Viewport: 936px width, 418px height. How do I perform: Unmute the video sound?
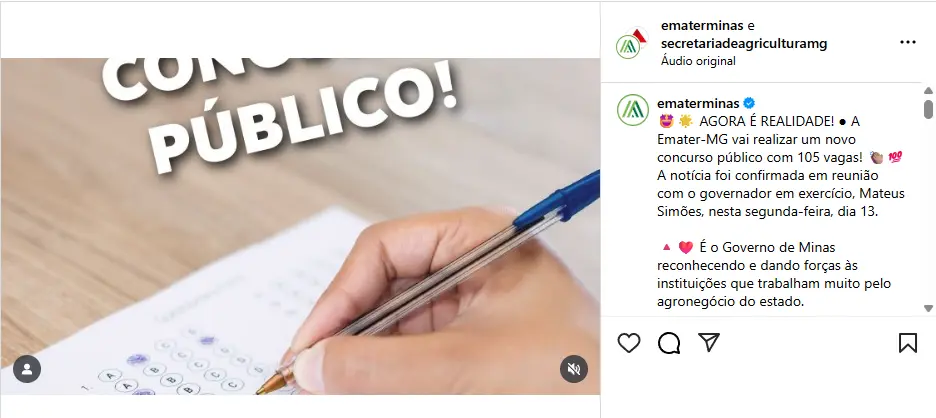tap(574, 369)
